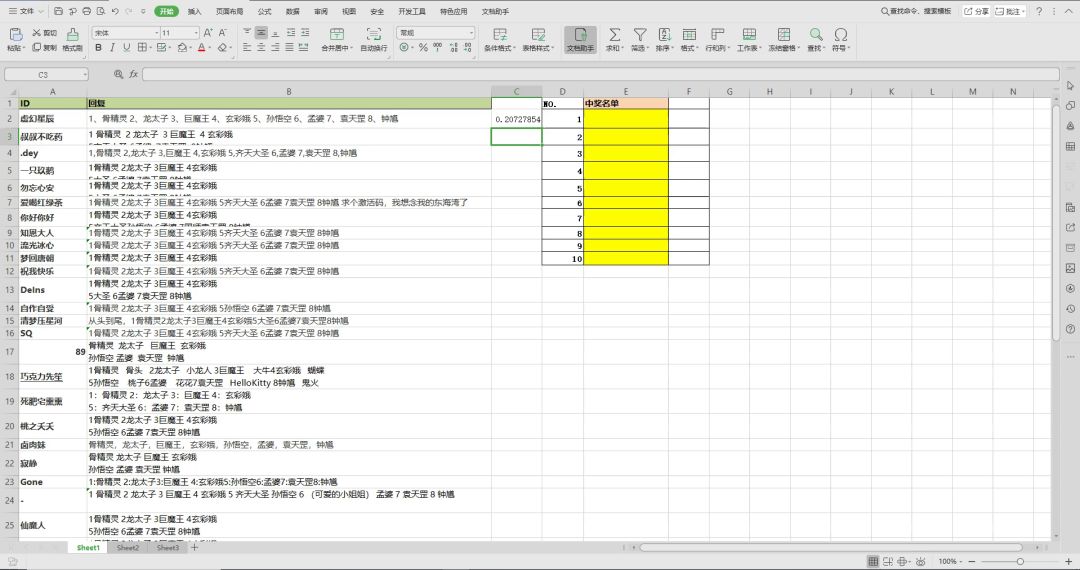1080x570 pixels.
Task: Toggle italic formatting with I
Action: pos(112,48)
